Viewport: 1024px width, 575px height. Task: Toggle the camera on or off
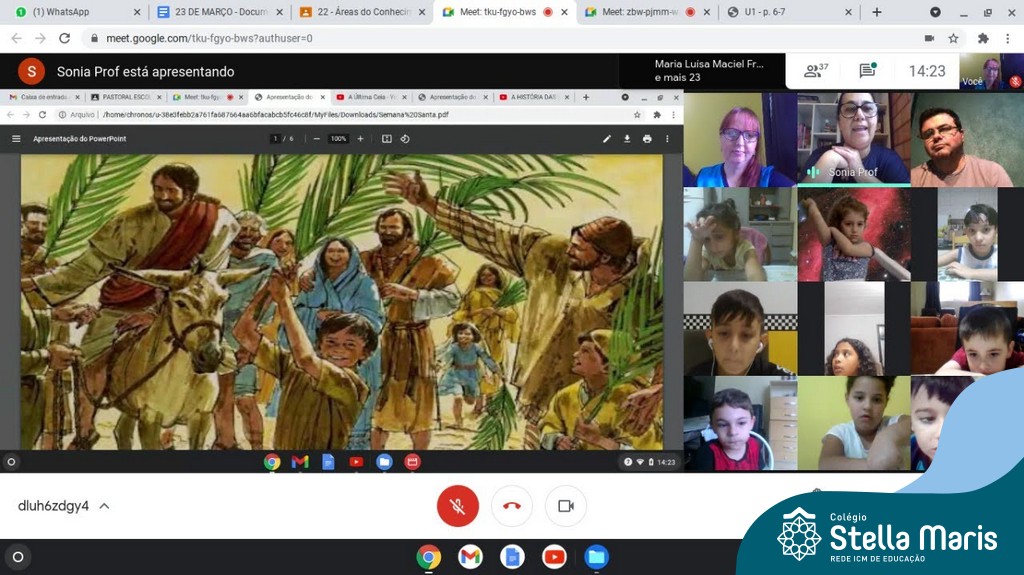click(565, 506)
